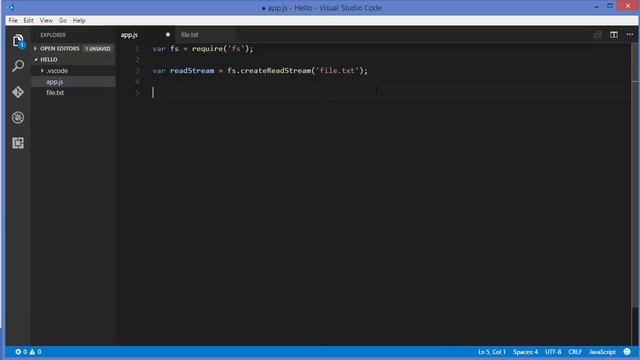This screenshot has height=360, width=640.
Task: Open the Explorer view icon
Action: tap(18, 40)
